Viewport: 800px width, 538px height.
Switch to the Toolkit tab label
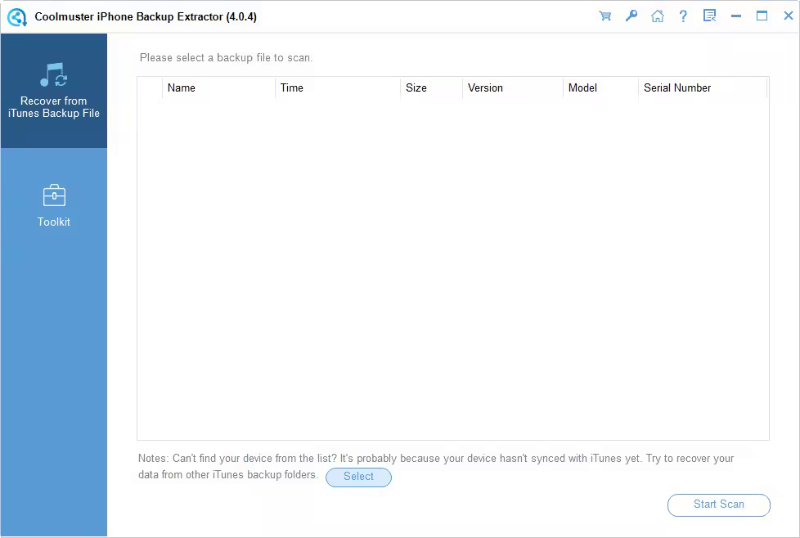54,222
